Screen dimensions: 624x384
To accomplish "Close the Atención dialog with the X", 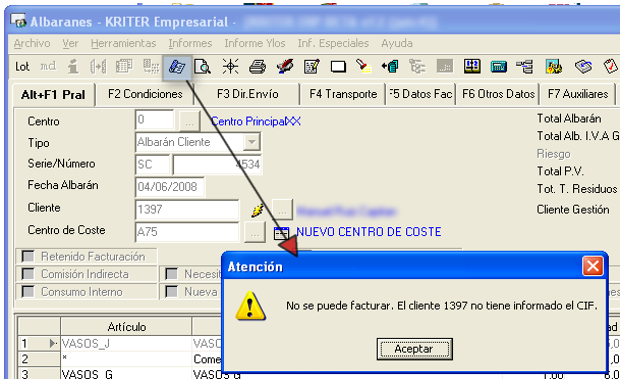I will pyautogui.click(x=593, y=266).
